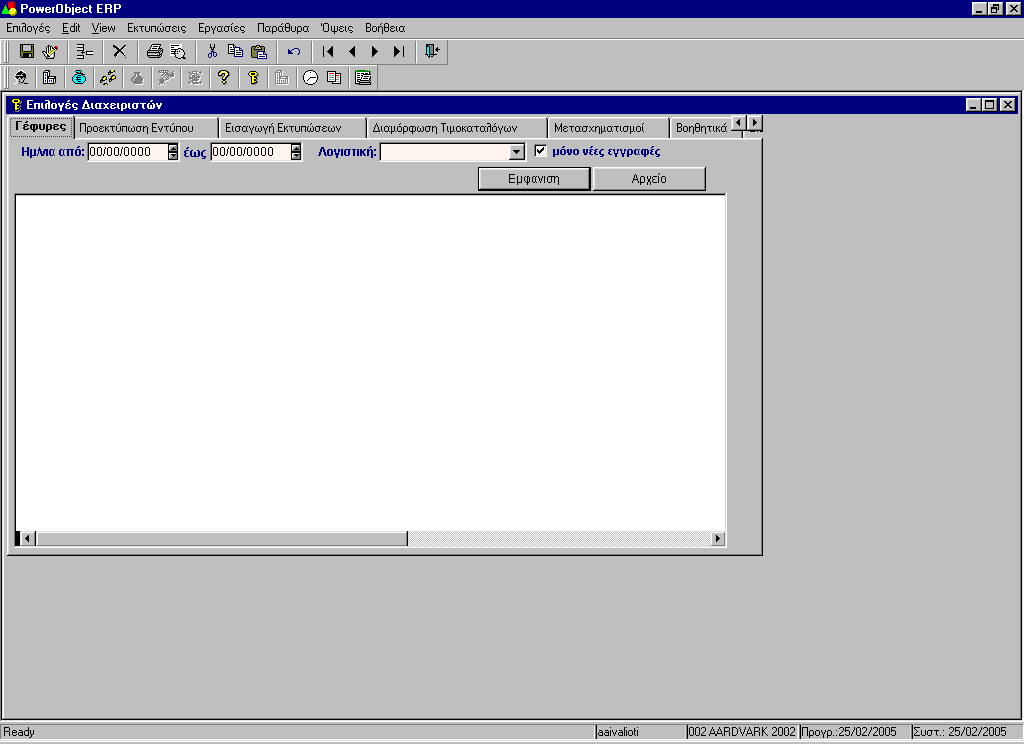The image size is (1024, 744).
Task: Open the Εκτυπώσεις menu
Action: [x=156, y=28]
